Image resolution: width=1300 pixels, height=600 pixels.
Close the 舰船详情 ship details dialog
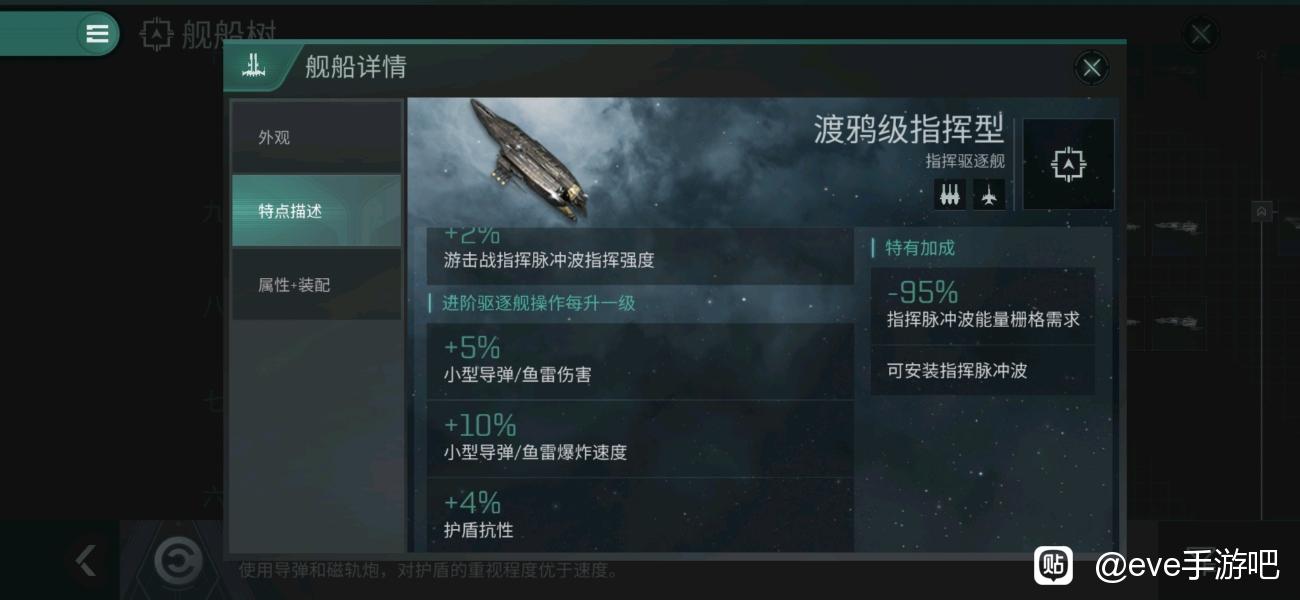(x=1091, y=67)
